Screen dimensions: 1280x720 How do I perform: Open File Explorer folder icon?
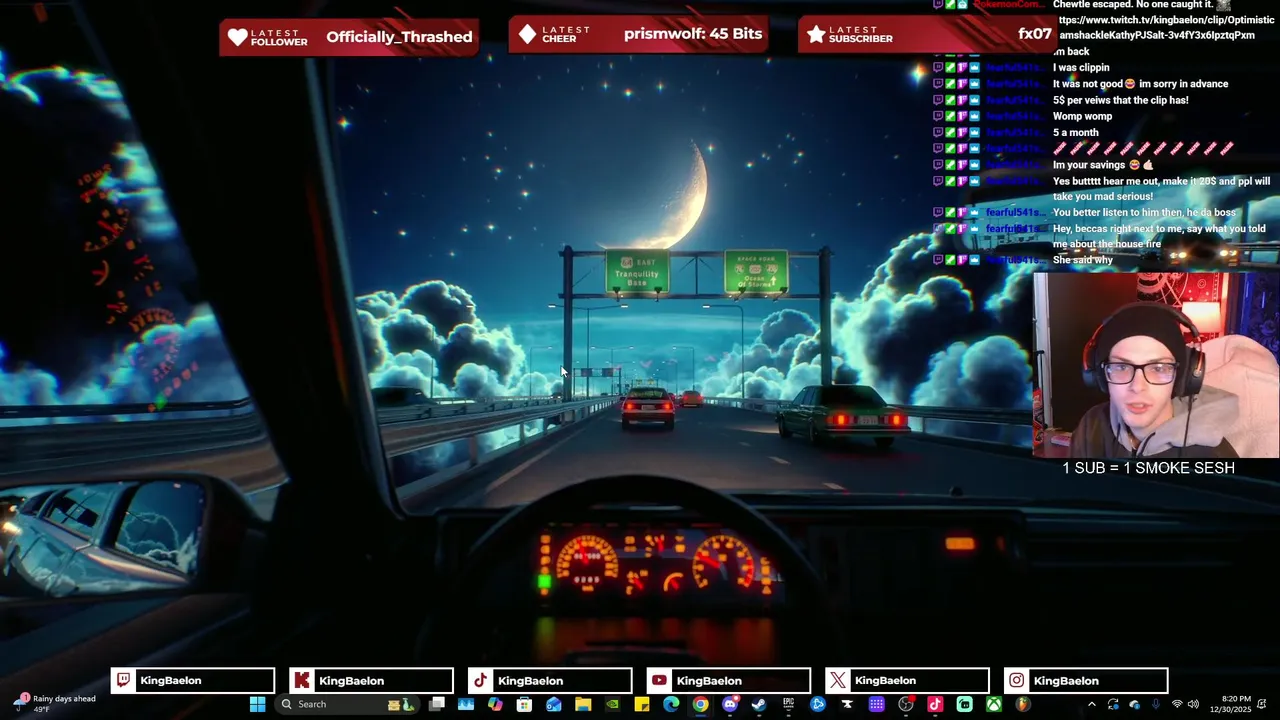(582, 704)
